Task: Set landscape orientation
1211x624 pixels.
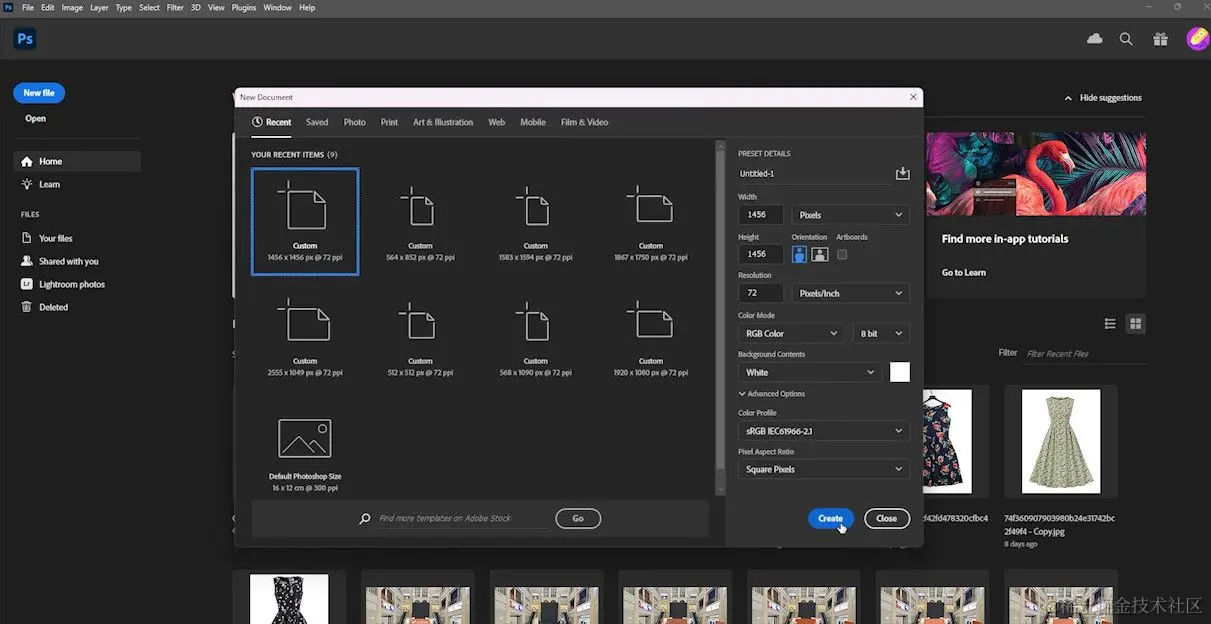Action: pyautogui.click(x=820, y=254)
